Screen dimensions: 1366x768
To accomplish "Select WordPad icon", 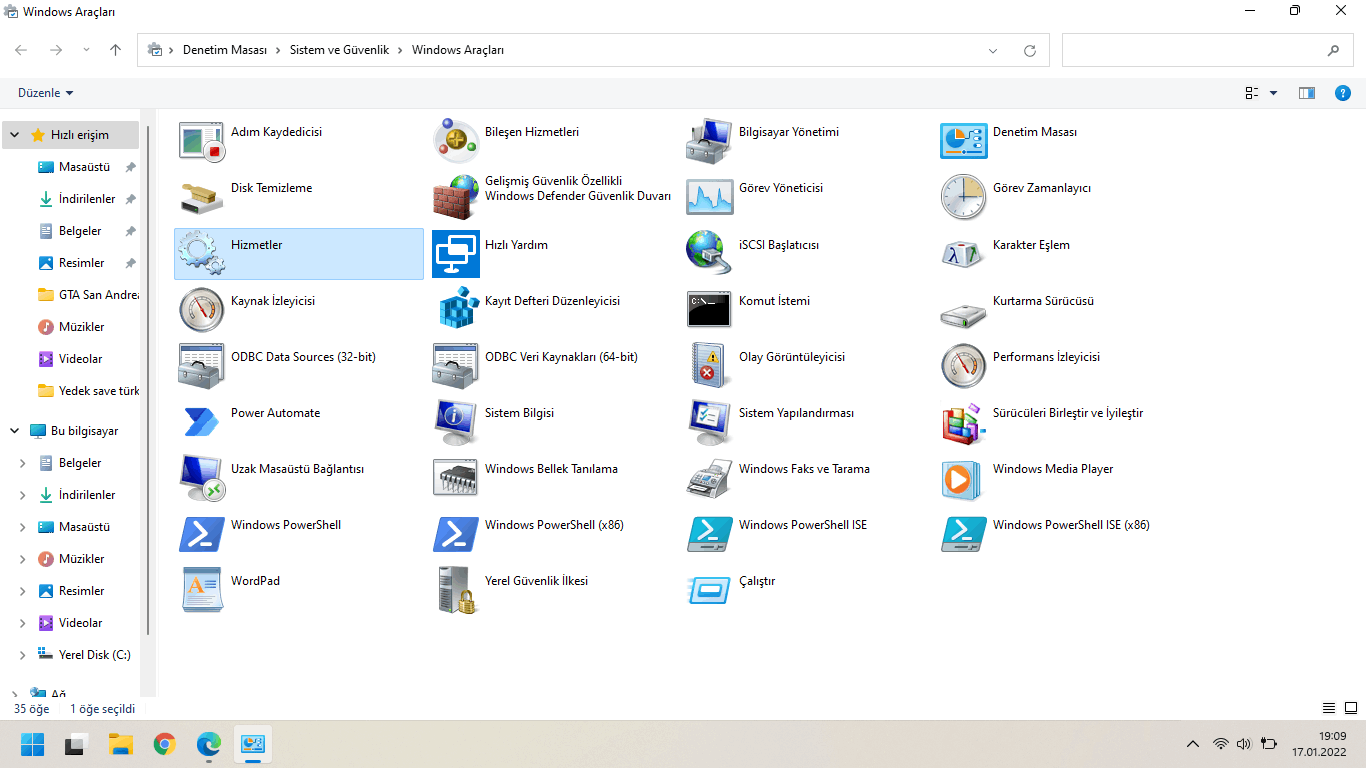I will (202, 589).
